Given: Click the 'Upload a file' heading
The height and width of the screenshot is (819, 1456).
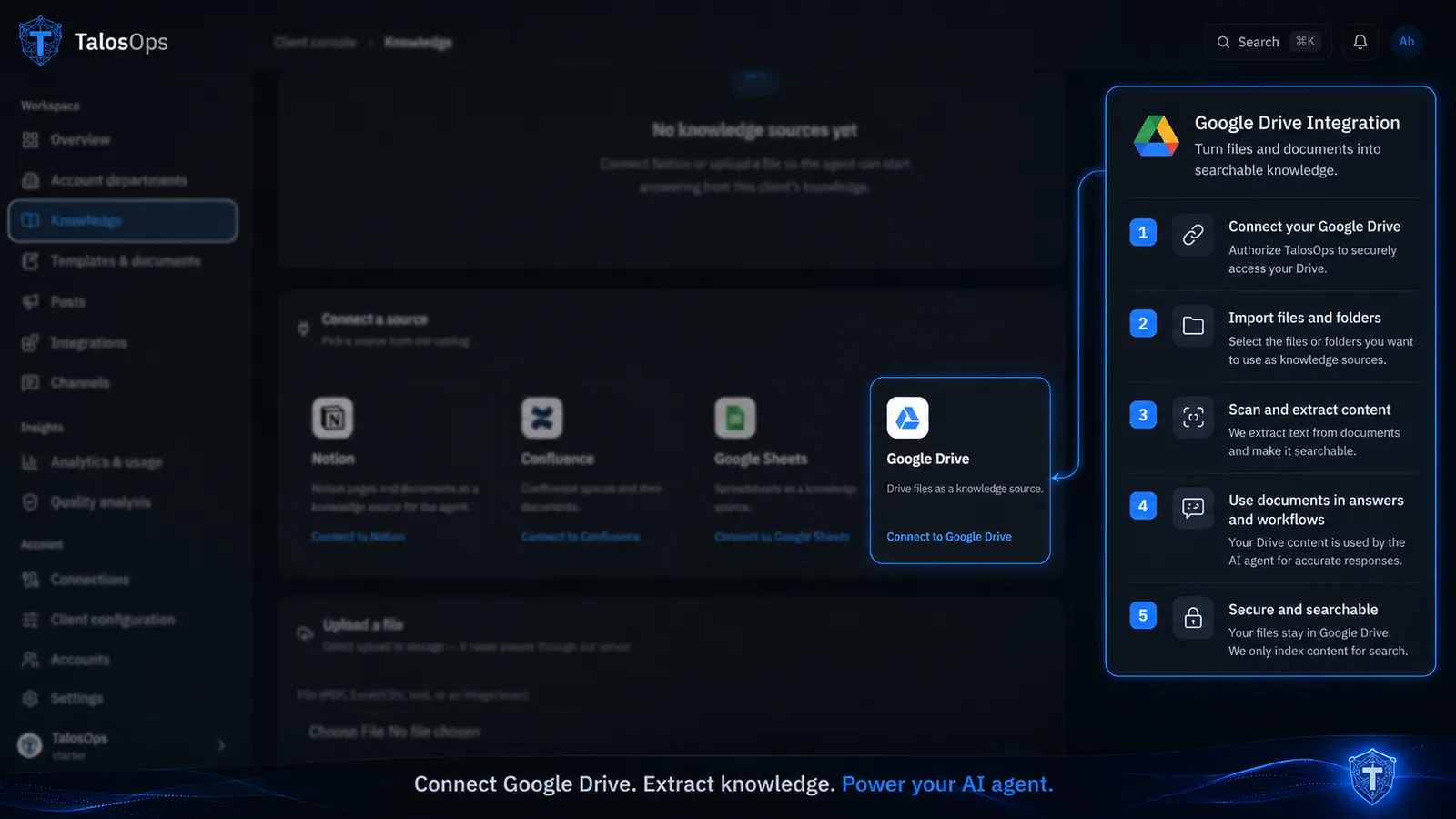Looking at the screenshot, I should coord(362,624).
